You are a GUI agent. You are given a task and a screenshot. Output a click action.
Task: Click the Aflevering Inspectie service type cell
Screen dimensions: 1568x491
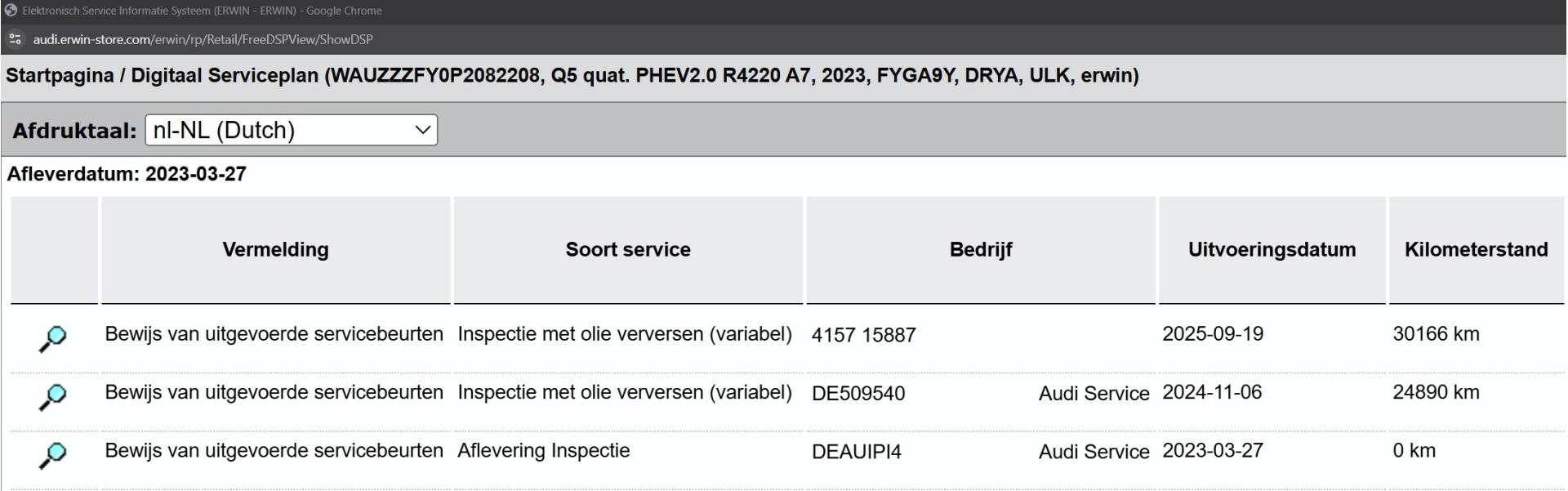pos(544,451)
